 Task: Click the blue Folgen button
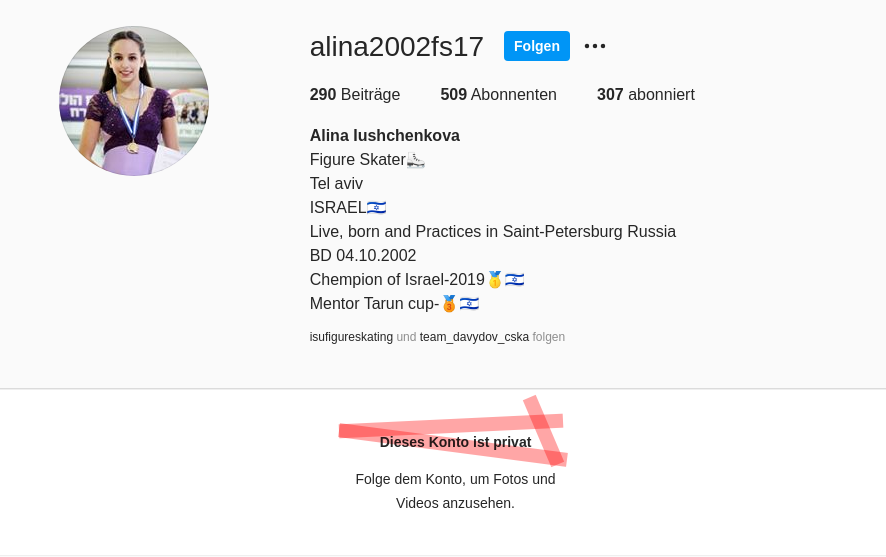(x=536, y=46)
